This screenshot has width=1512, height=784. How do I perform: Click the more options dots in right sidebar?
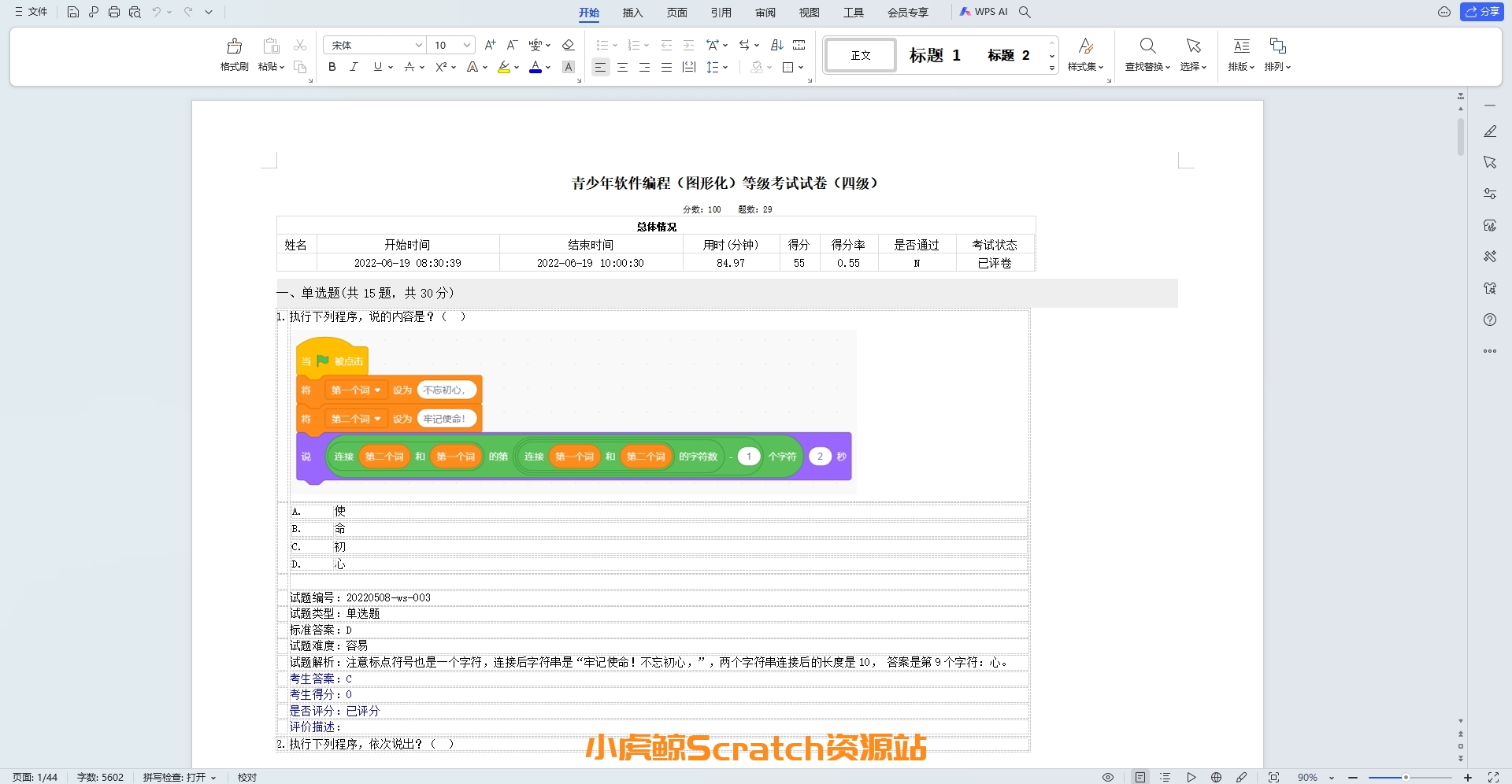(1490, 351)
